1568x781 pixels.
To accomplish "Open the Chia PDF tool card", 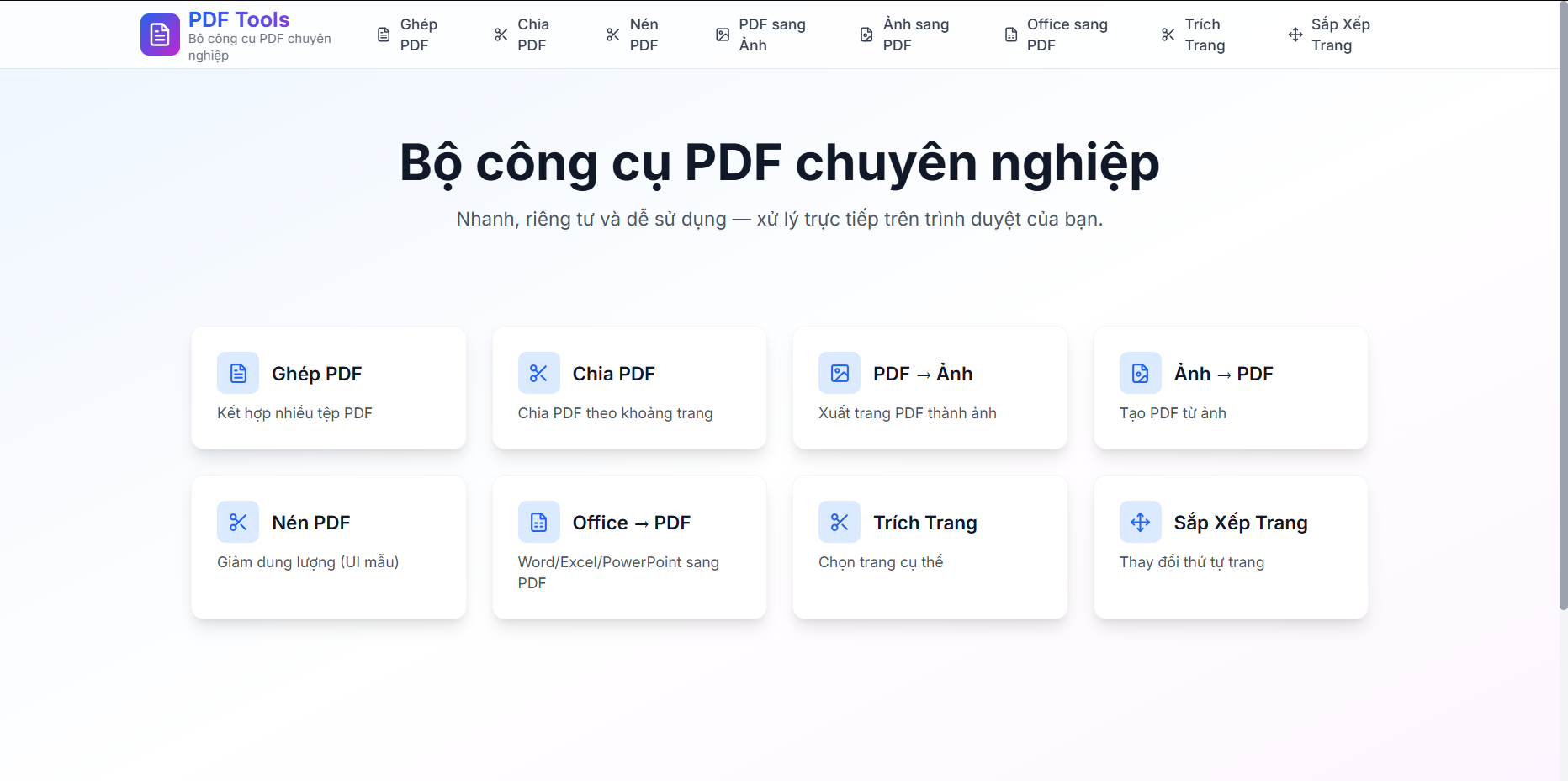I will click(629, 388).
